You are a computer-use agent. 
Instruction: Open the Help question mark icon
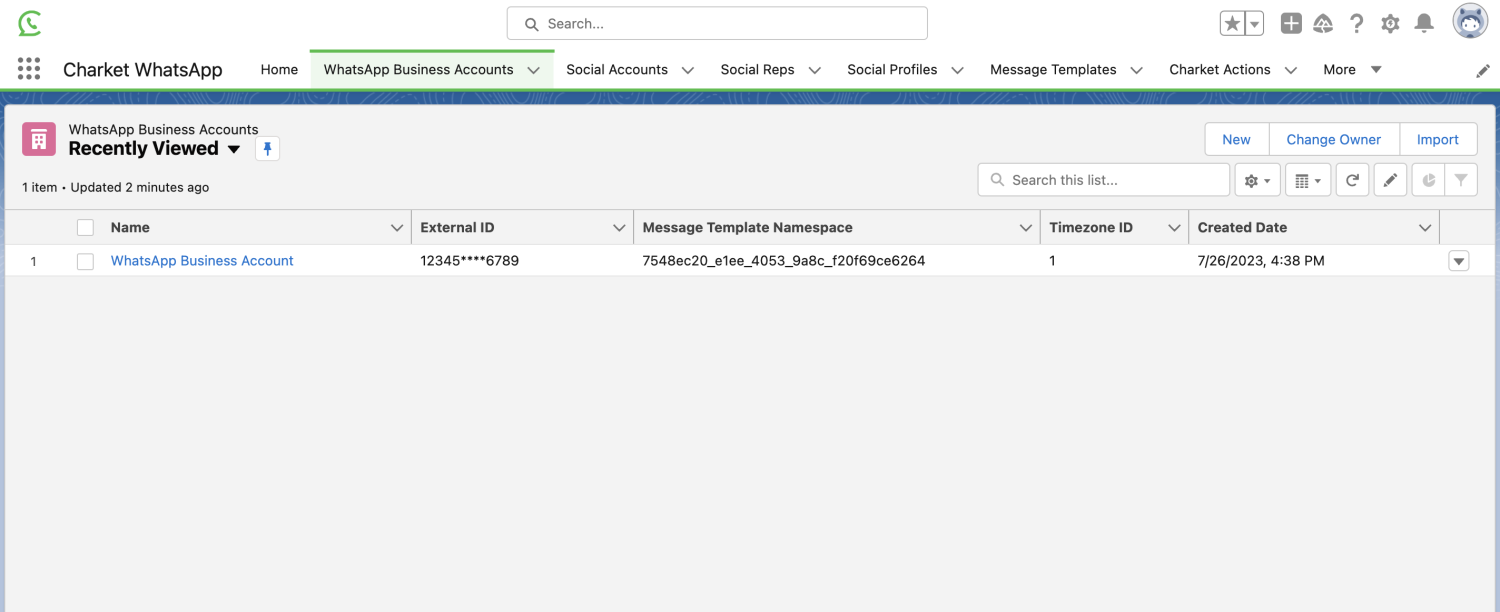(1357, 23)
